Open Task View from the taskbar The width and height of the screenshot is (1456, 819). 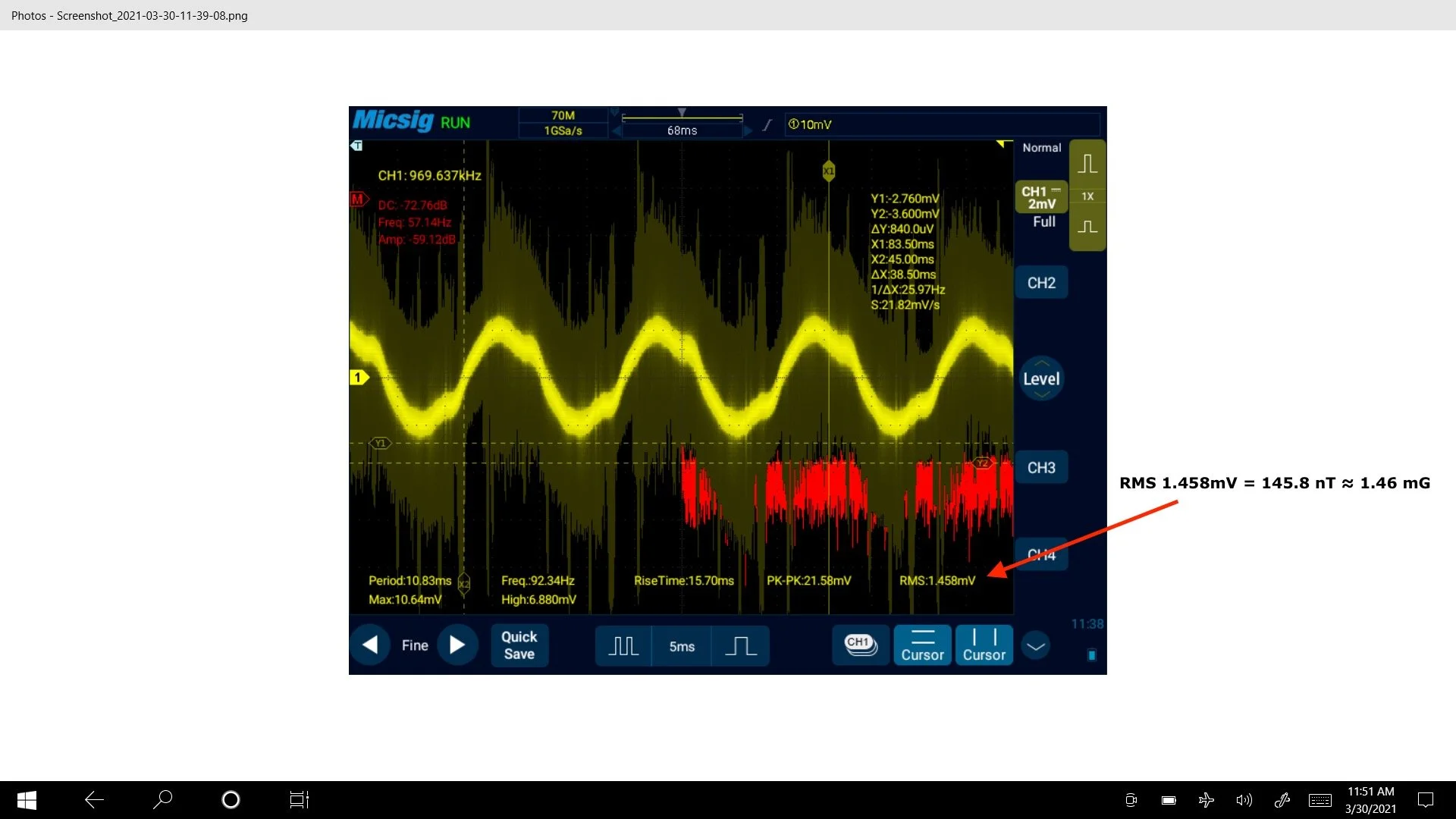point(298,799)
